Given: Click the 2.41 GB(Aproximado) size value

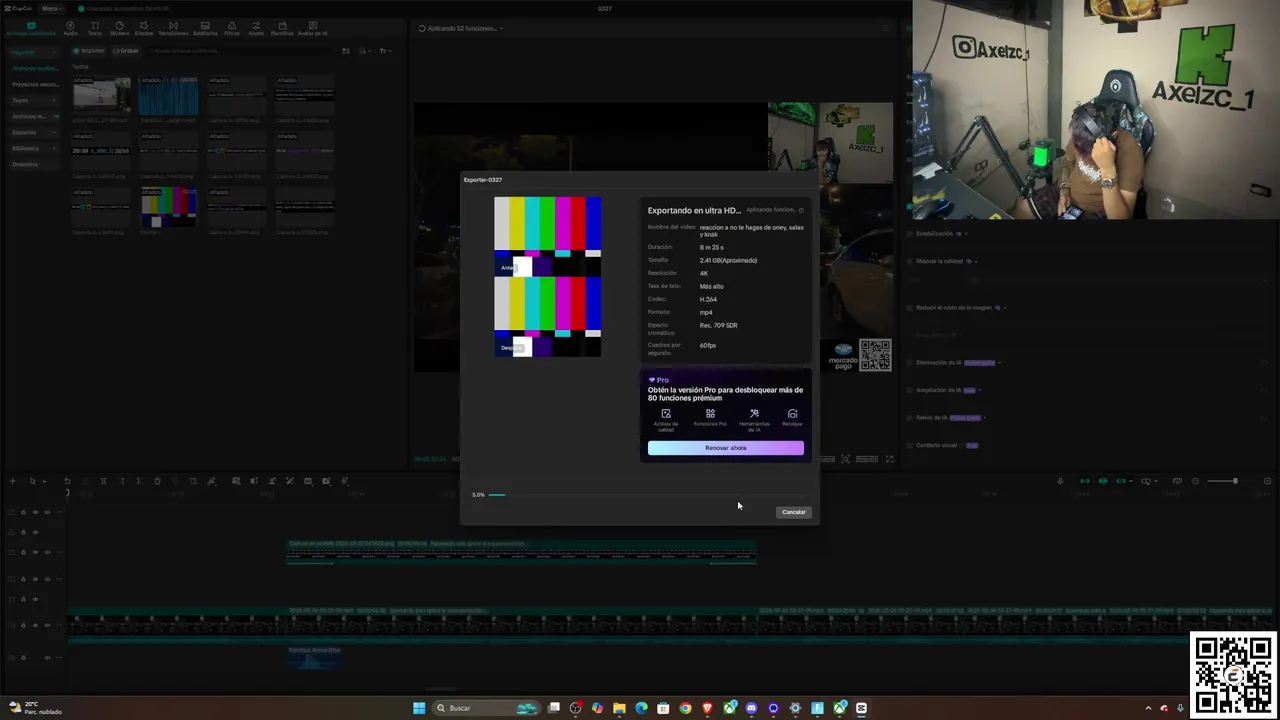Looking at the screenshot, I should [728, 260].
